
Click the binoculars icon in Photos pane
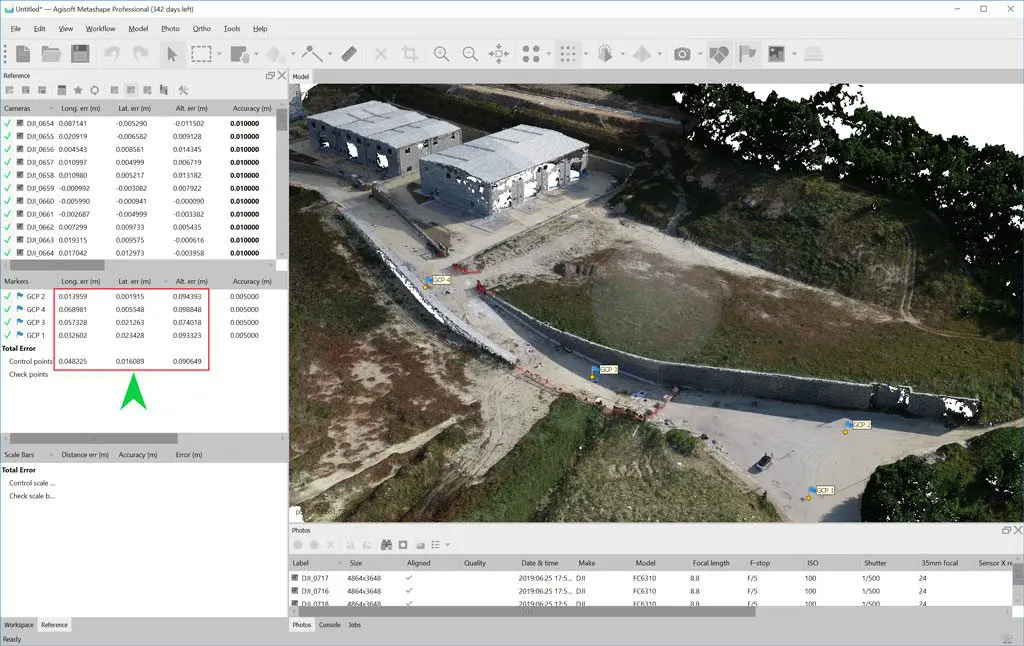(387, 545)
